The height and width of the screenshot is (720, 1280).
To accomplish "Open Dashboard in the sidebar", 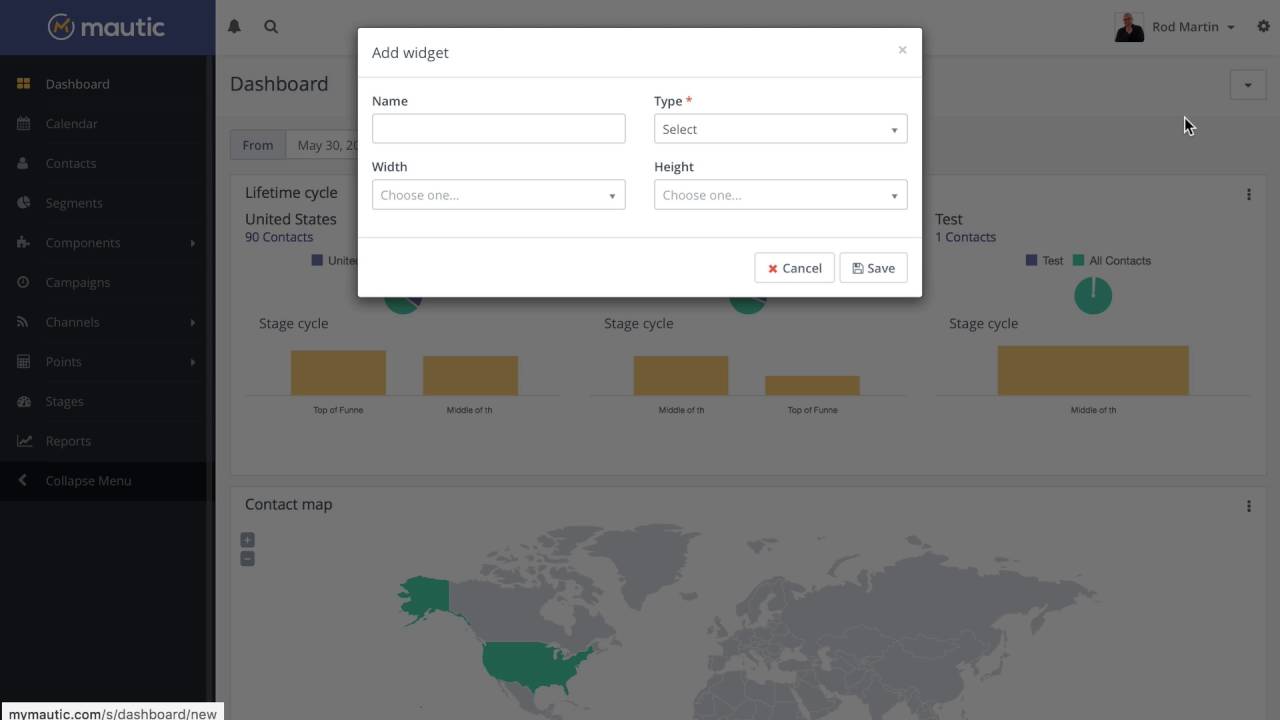I will coord(77,84).
